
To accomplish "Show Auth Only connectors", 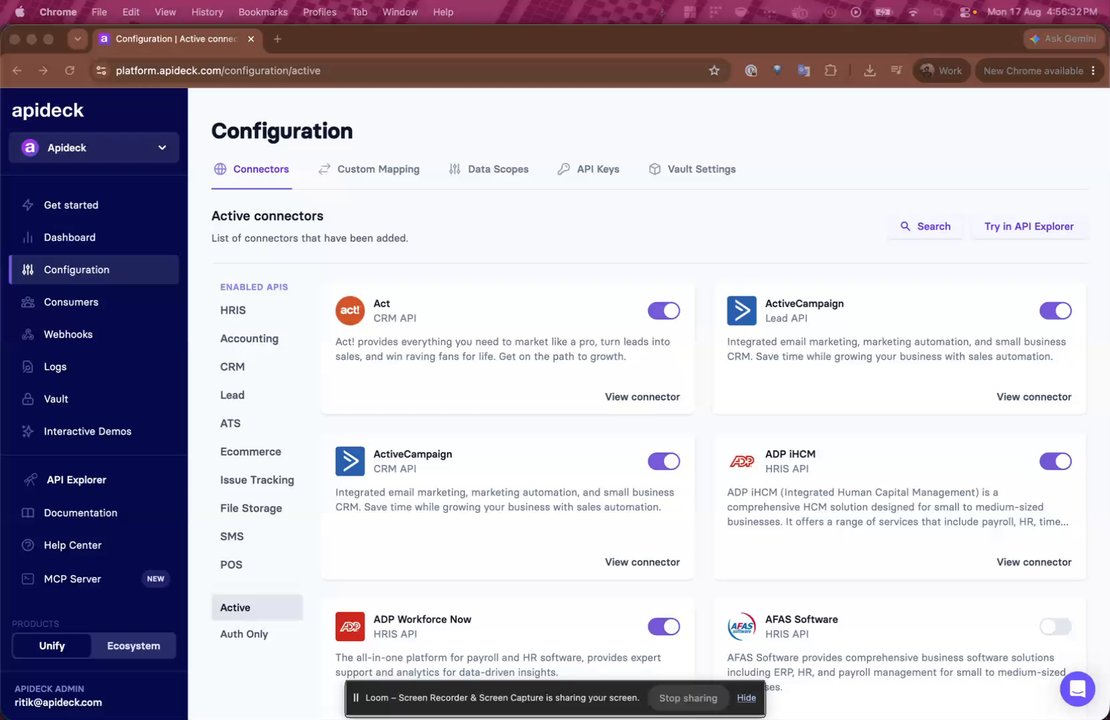I will (244, 634).
